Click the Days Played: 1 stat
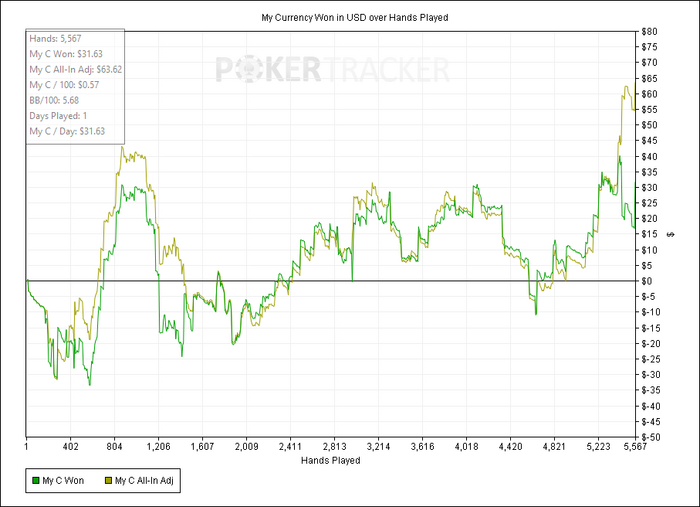Viewport: 700px width, 507px height. click(58, 116)
